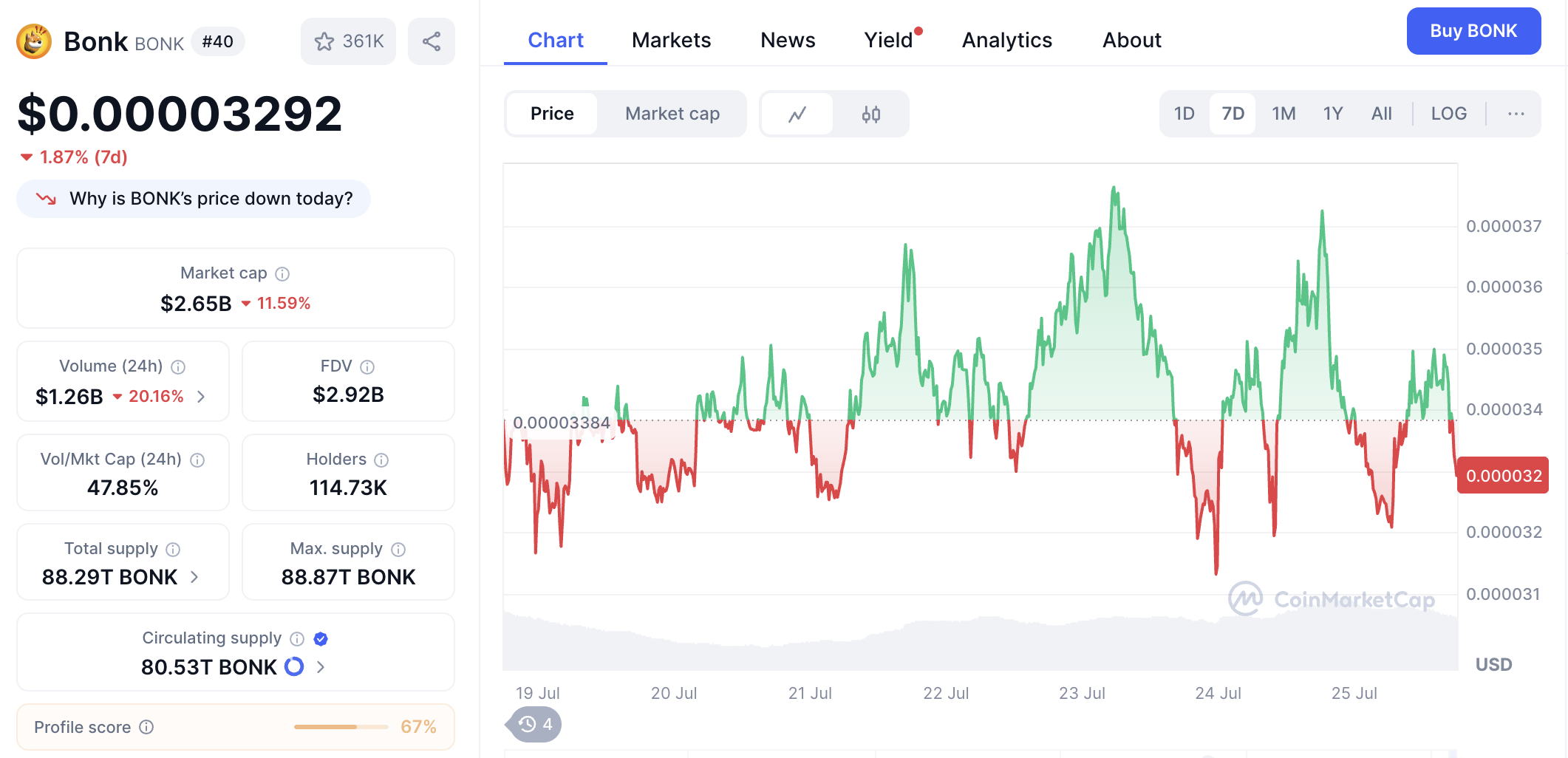Select the candlestick chart view icon
Screen dimensions: 1568x758
[x=871, y=114]
